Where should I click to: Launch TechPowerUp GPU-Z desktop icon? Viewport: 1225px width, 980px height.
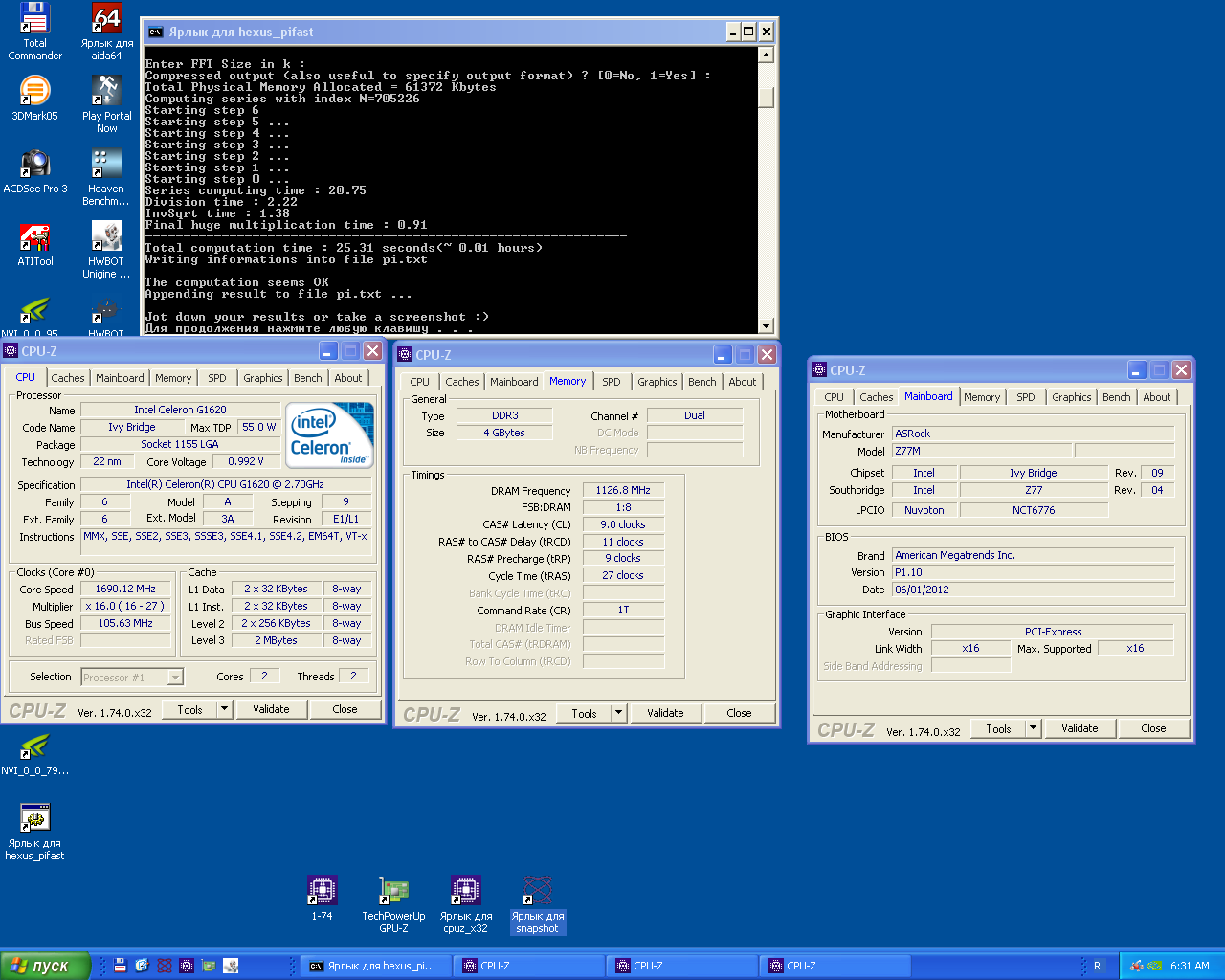pyautogui.click(x=393, y=904)
